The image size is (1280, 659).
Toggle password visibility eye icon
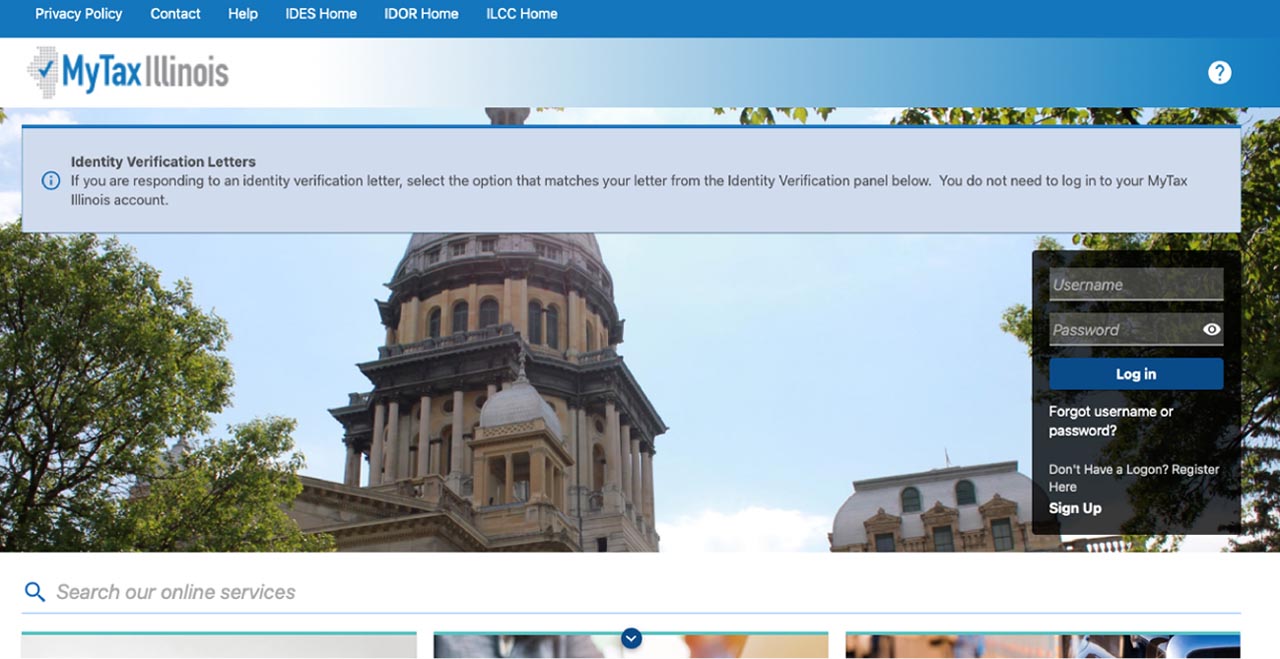coord(1211,330)
